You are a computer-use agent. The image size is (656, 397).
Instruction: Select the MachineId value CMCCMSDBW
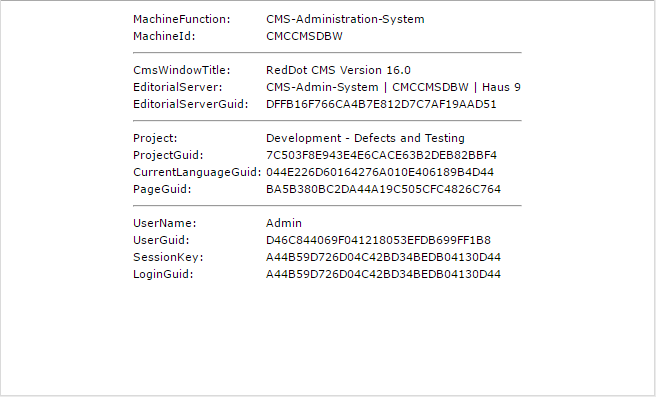point(304,36)
